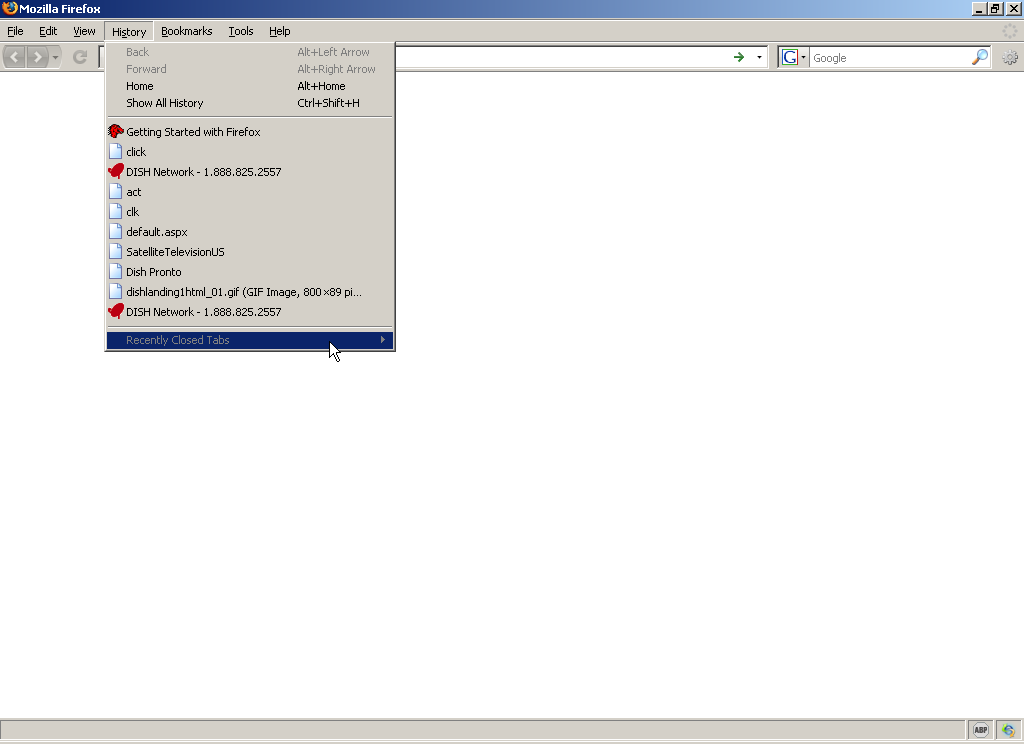Open the Tools menu
This screenshot has width=1024, height=744.
241,31
